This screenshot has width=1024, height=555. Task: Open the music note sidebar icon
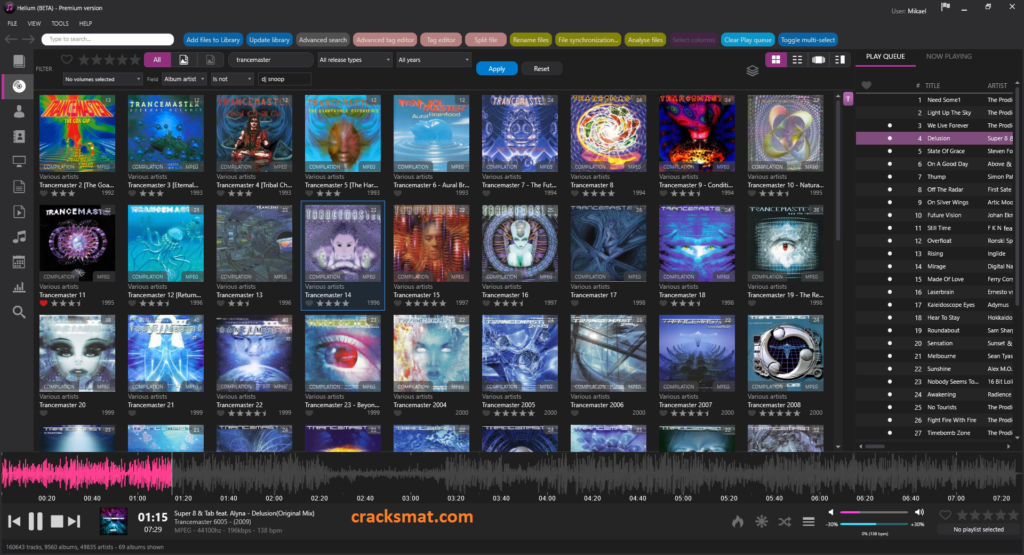pos(19,236)
